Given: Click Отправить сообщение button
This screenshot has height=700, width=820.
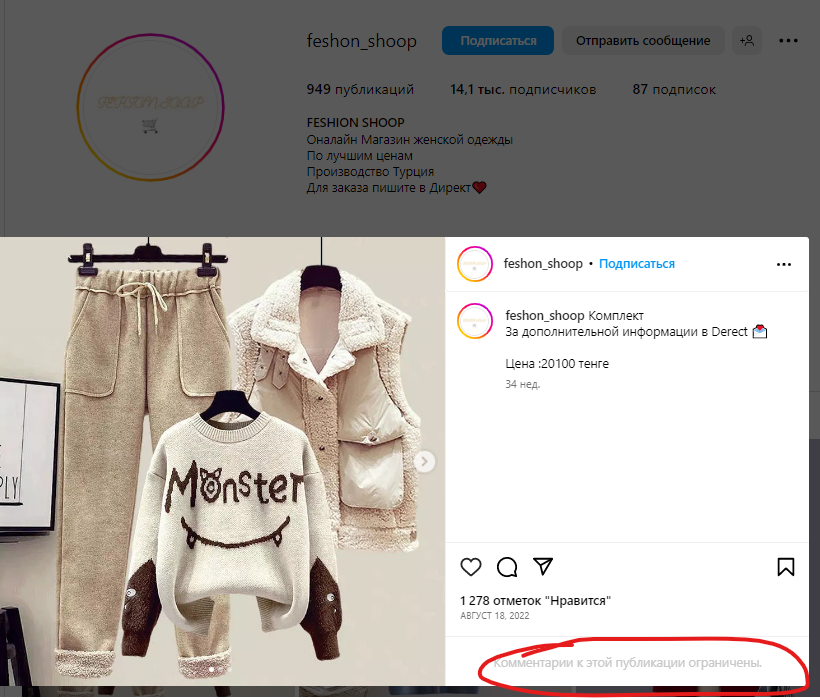Looking at the screenshot, I should (643, 41).
